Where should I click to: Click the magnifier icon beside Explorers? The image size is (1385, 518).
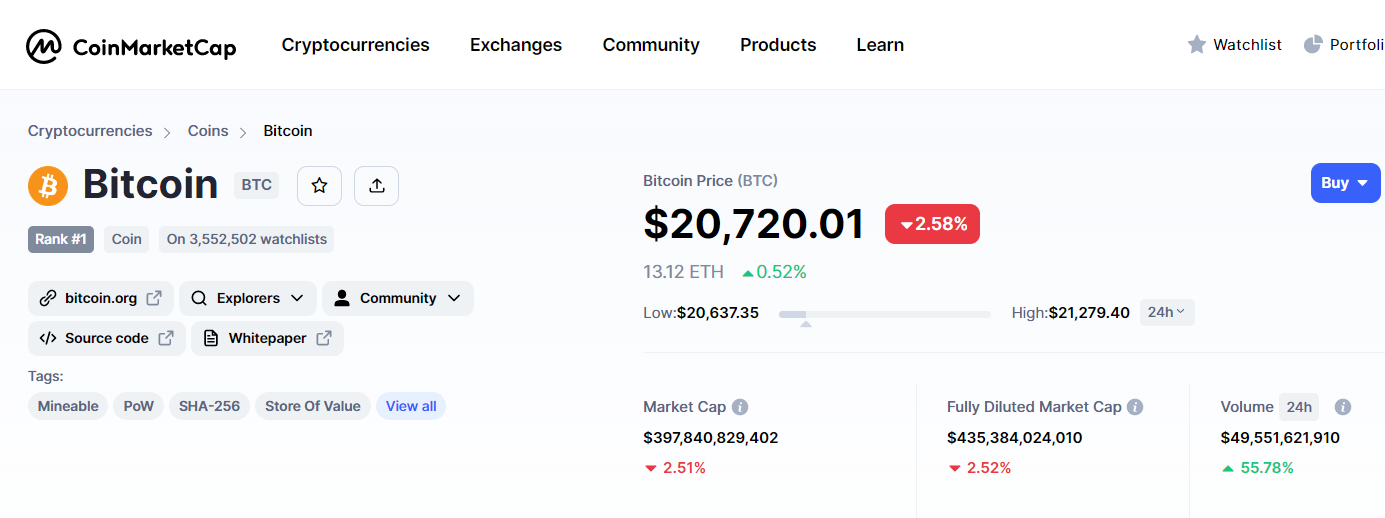[199, 298]
